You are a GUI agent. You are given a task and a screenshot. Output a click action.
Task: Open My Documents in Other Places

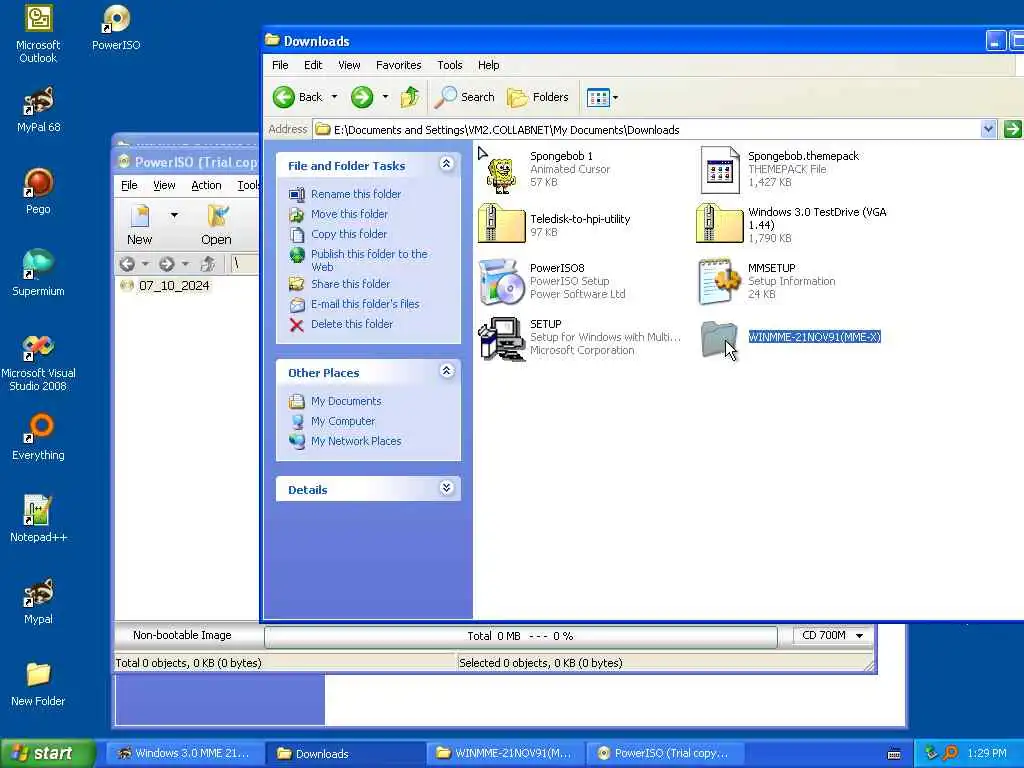(346, 401)
